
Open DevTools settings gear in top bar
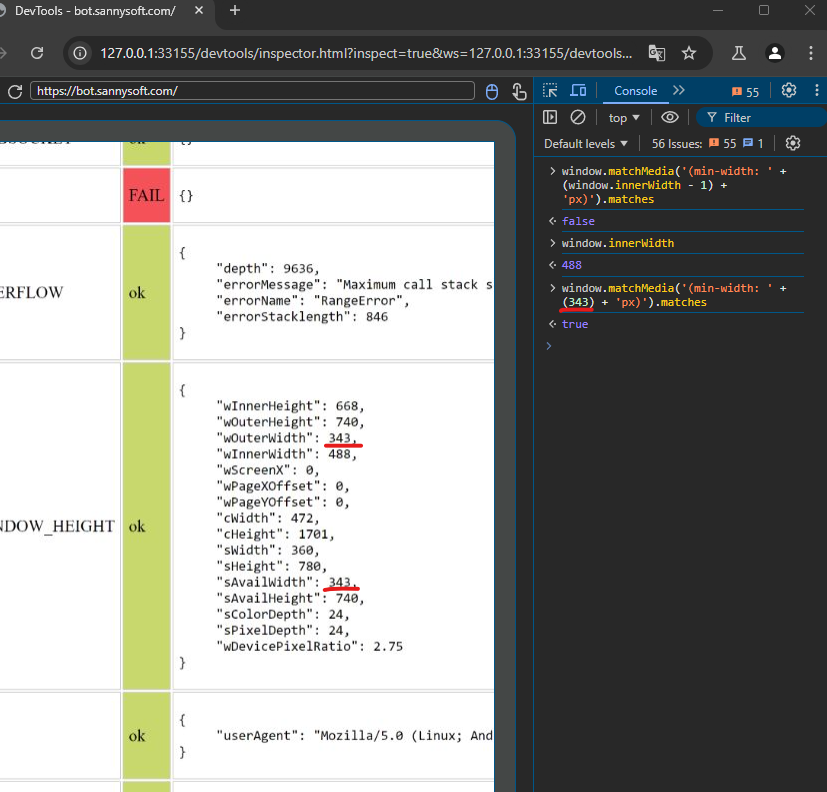[x=789, y=91]
